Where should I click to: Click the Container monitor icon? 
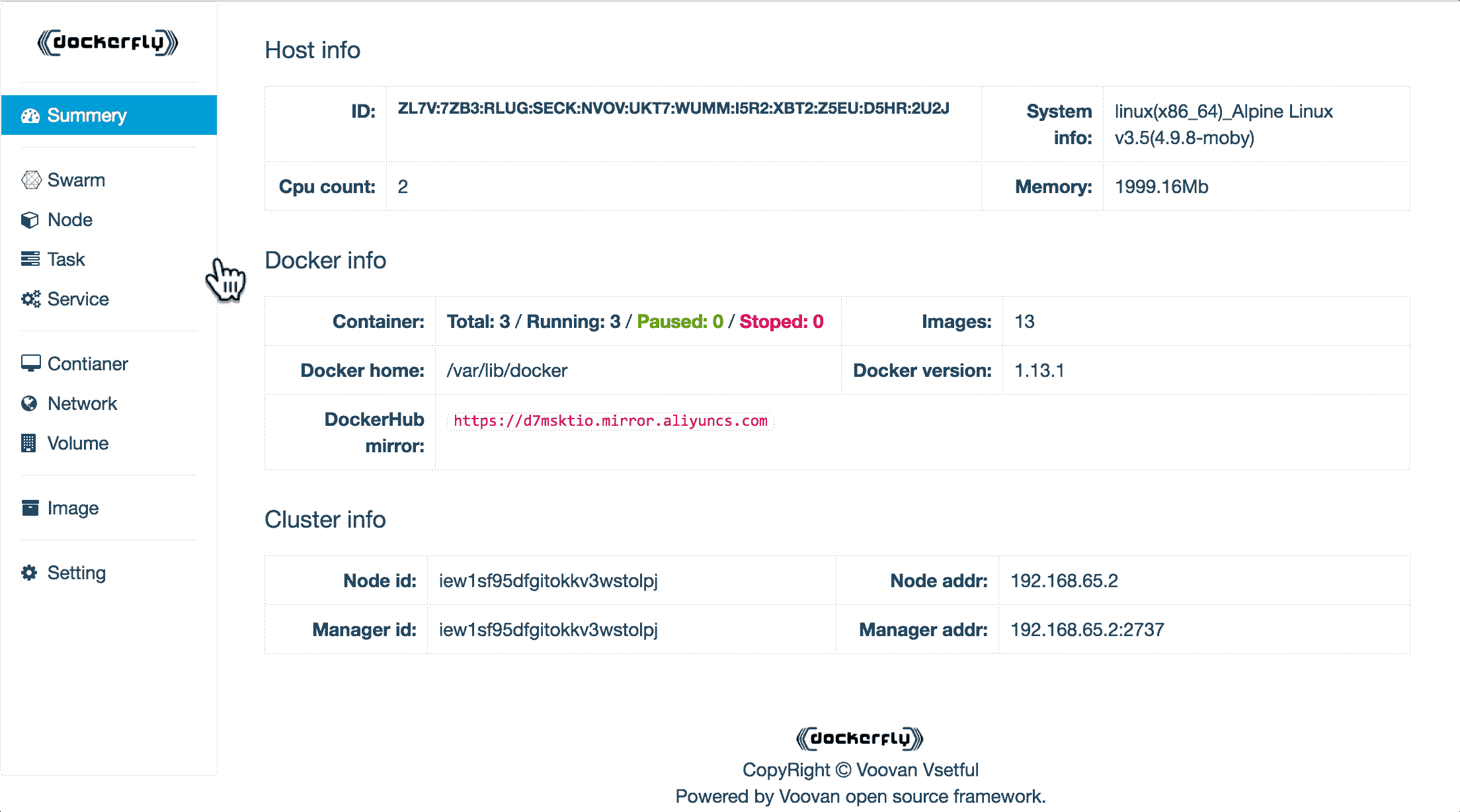pyautogui.click(x=31, y=363)
